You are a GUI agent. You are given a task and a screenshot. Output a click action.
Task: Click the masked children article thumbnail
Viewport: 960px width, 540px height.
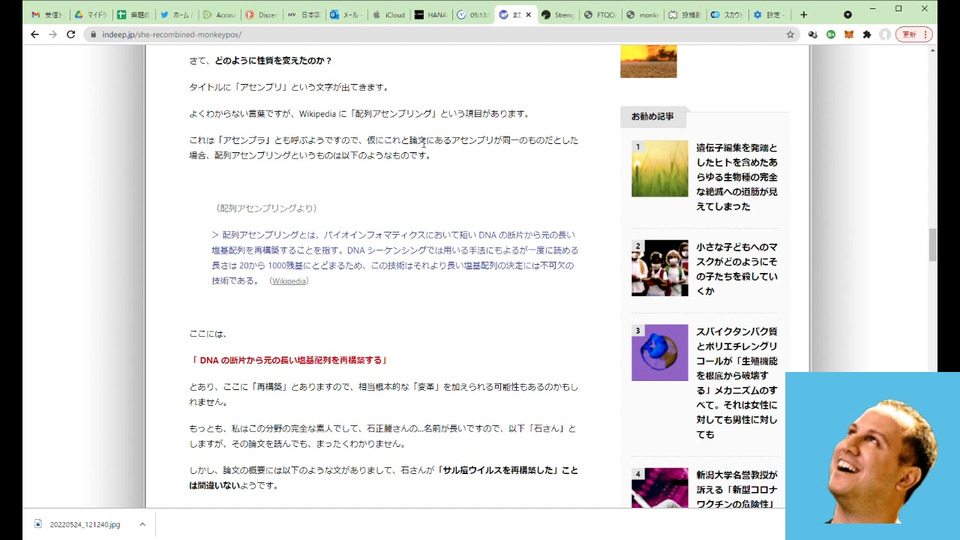click(659, 268)
